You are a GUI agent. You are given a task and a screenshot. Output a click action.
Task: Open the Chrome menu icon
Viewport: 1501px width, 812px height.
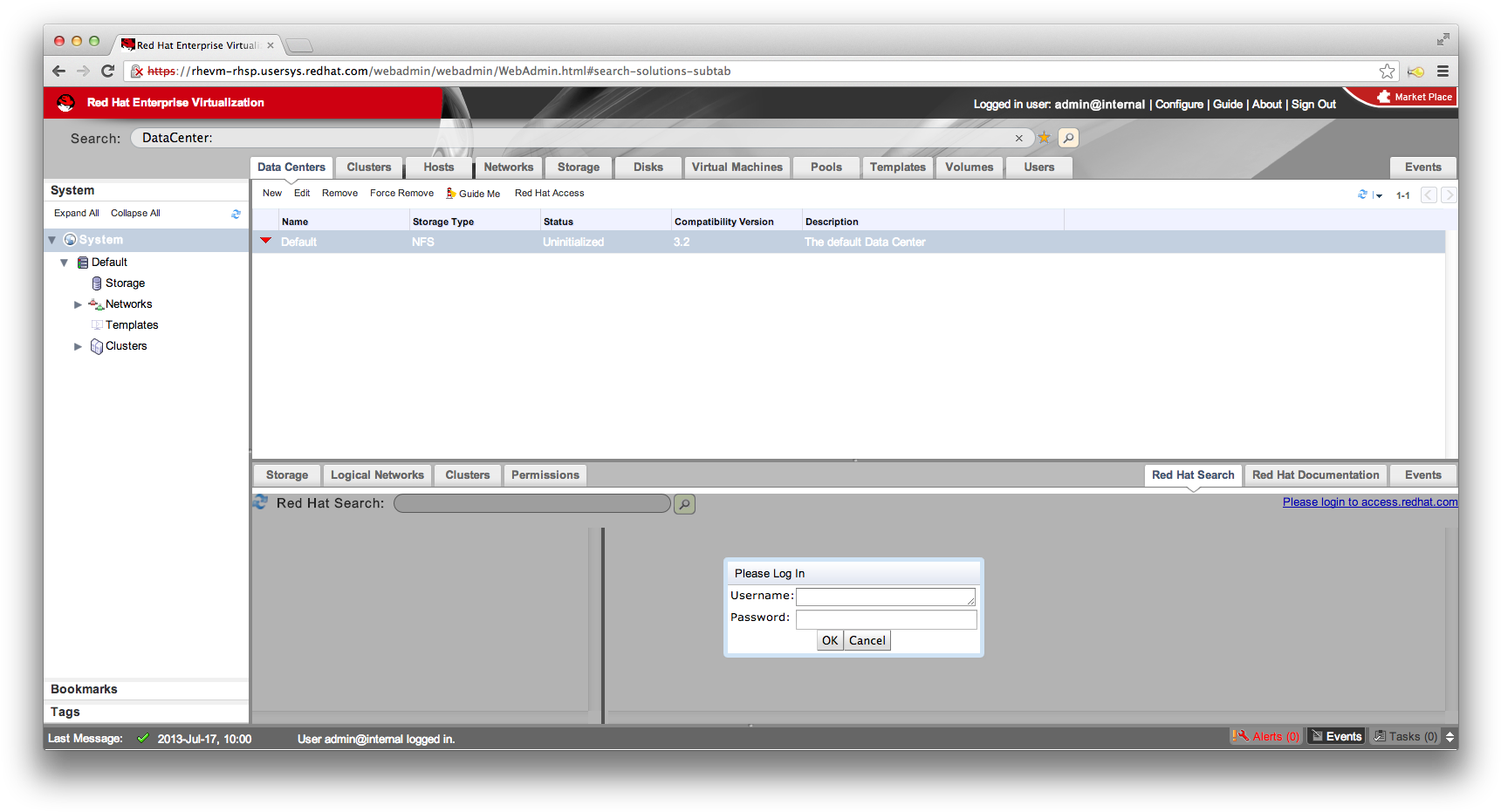coord(1443,72)
